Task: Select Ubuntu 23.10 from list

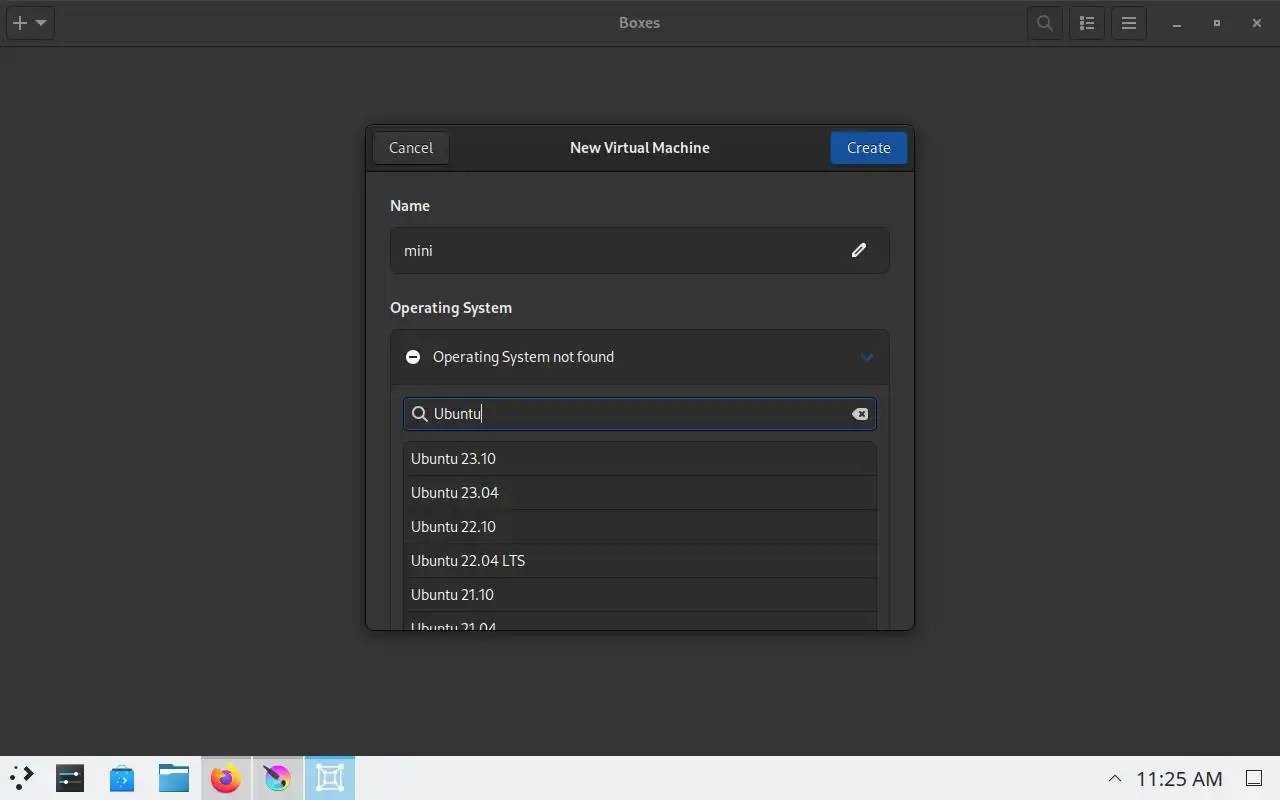Action: tap(640, 459)
